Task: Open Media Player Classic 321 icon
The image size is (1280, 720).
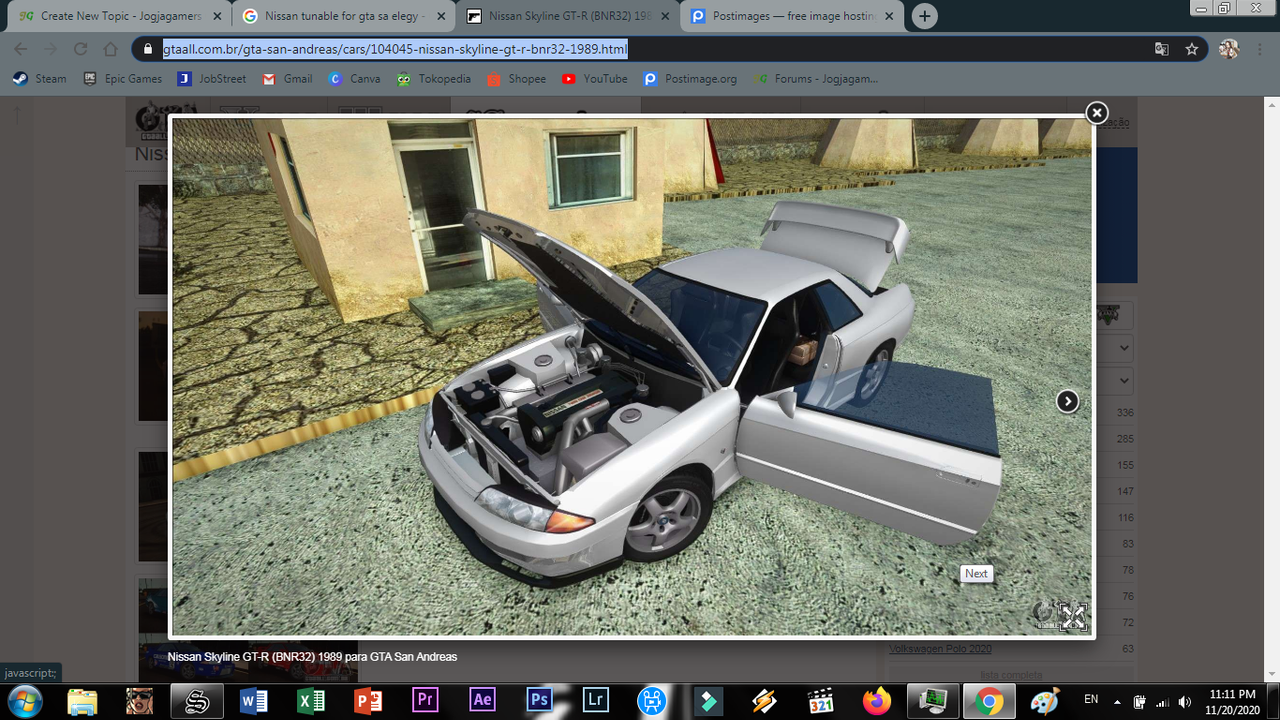Action: pyautogui.click(x=821, y=701)
